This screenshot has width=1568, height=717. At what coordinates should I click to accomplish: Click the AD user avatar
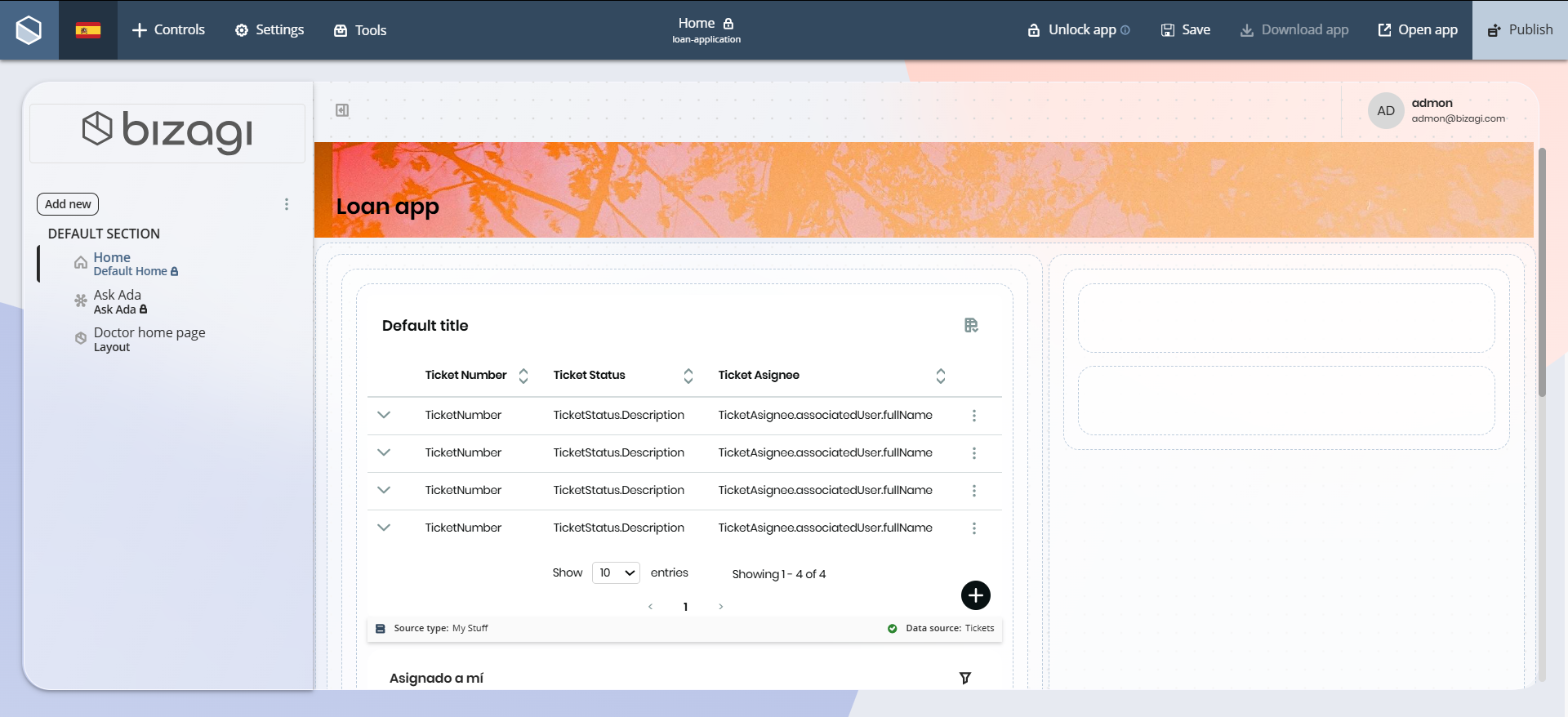(1386, 111)
